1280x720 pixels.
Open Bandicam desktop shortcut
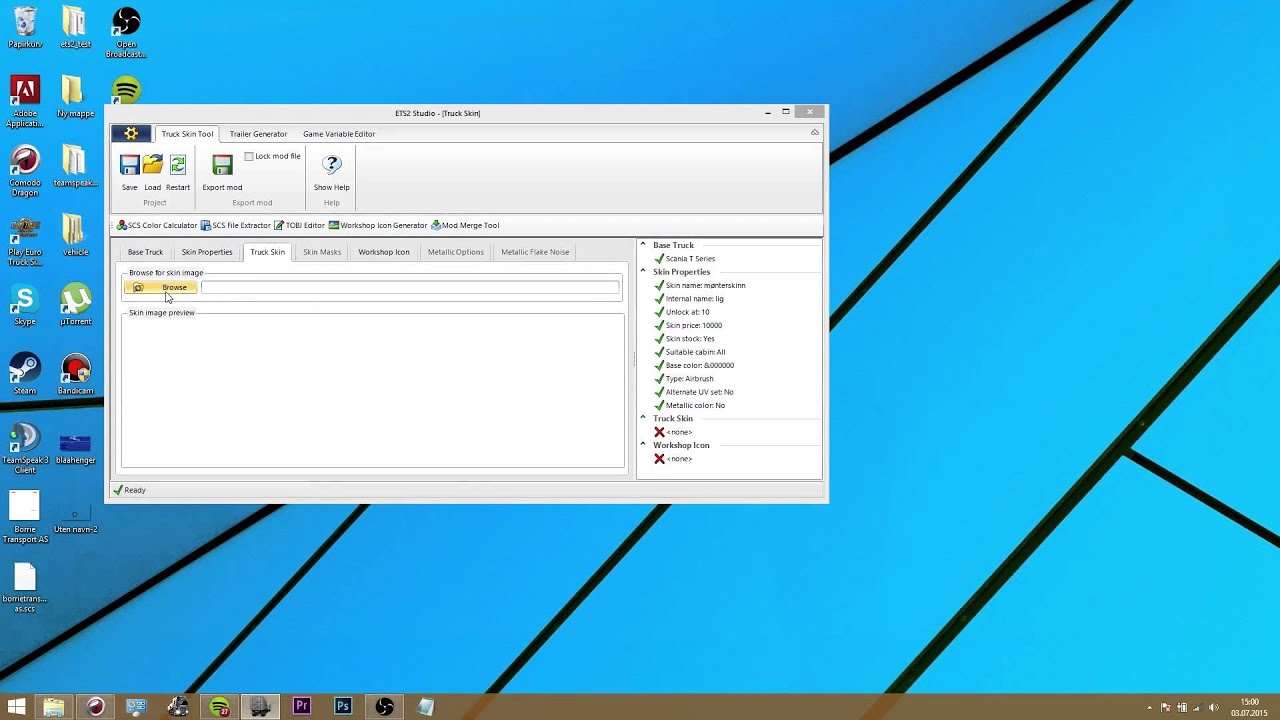pos(76,374)
